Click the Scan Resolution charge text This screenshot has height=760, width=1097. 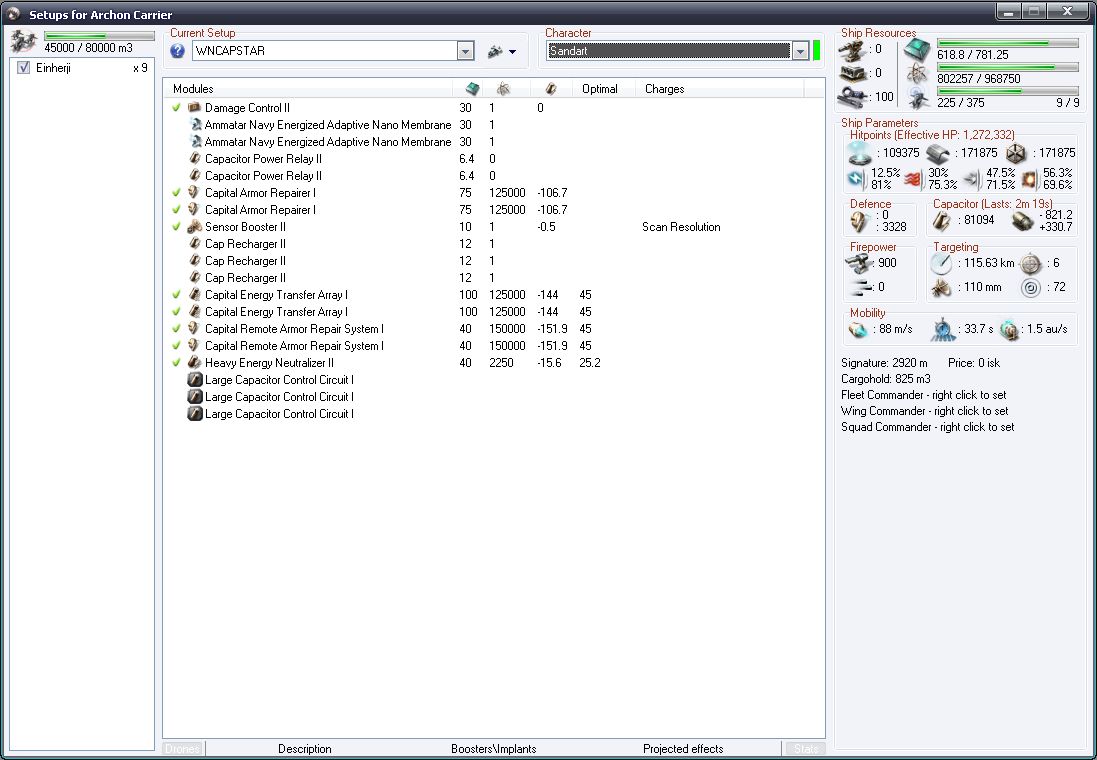click(681, 227)
